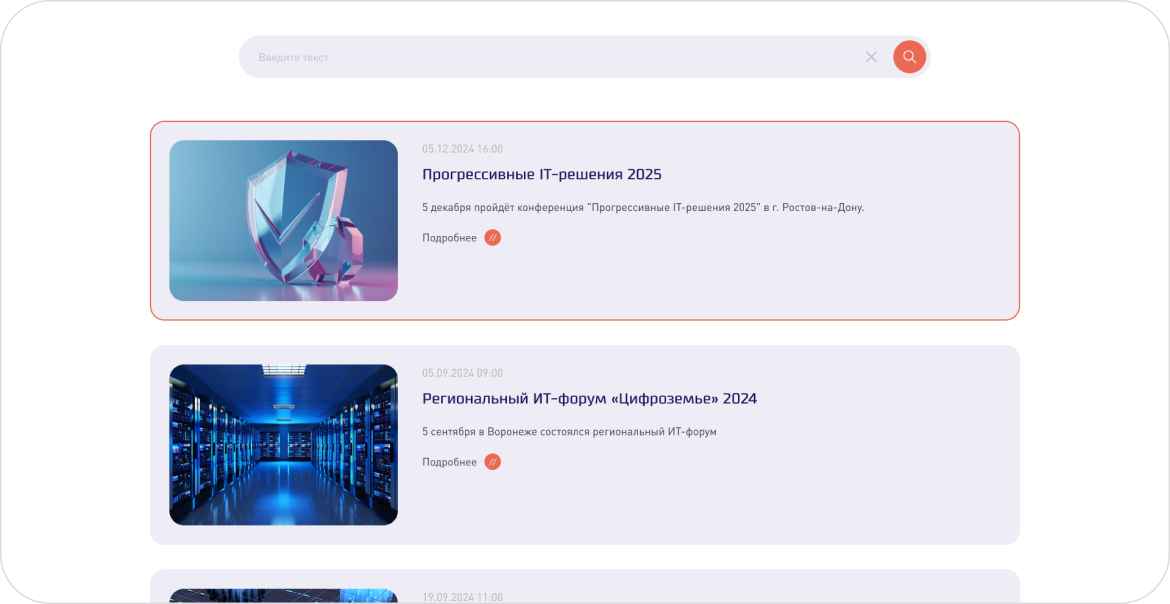Click 'Подробнее' under the Воронеж forum
The height and width of the screenshot is (604, 1170).
[449, 462]
